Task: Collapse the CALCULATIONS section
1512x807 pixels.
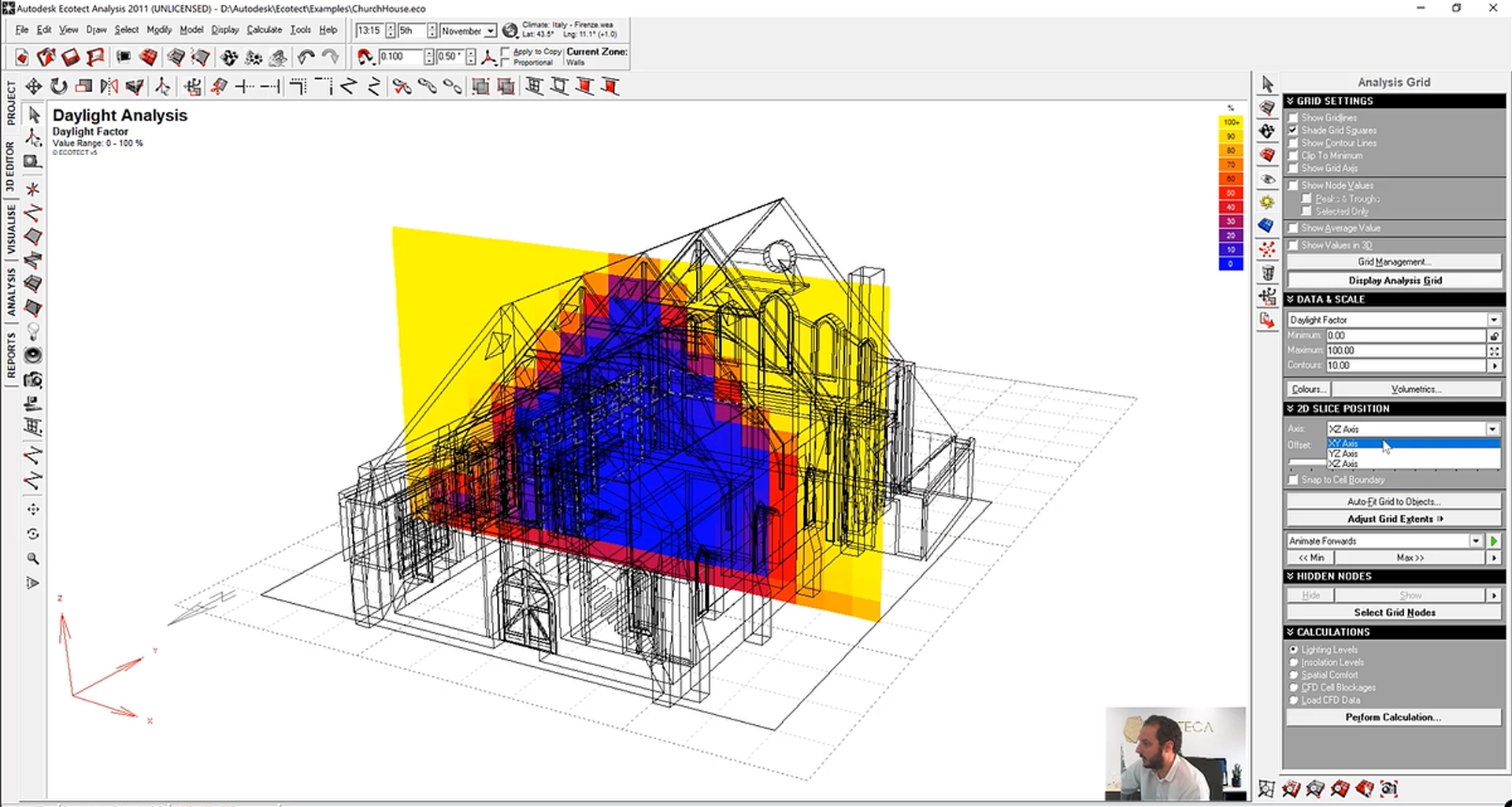Action: coord(1394,632)
